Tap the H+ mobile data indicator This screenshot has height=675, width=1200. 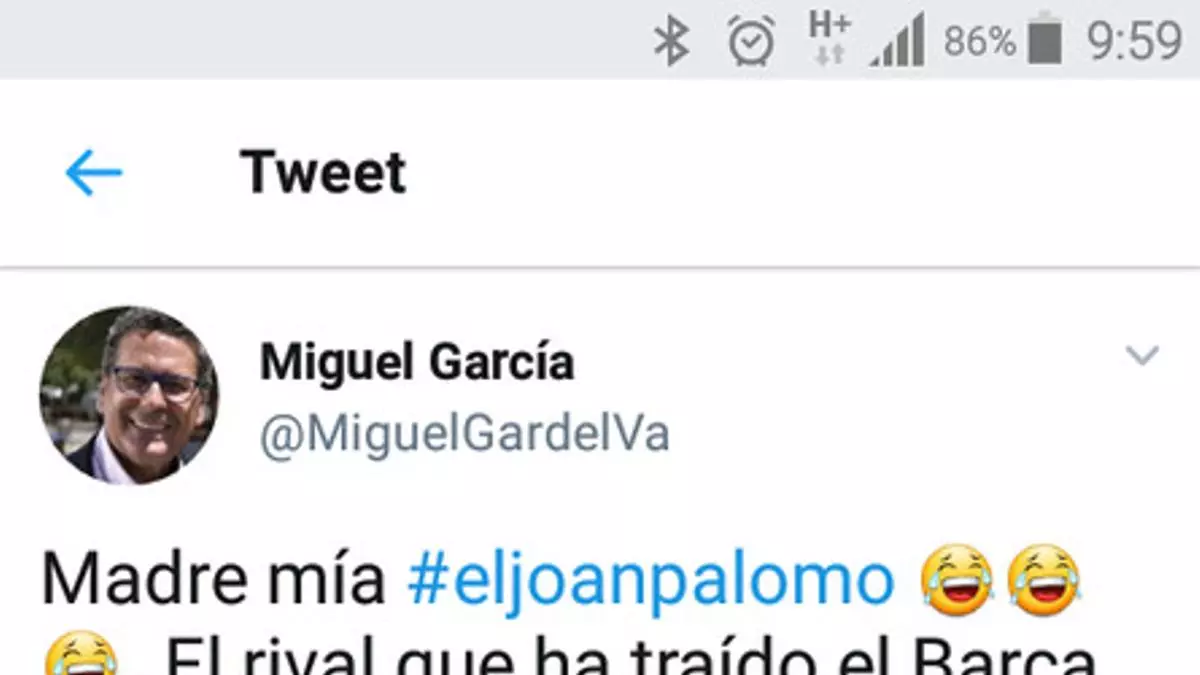pyautogui.click(x=829, y=39)
